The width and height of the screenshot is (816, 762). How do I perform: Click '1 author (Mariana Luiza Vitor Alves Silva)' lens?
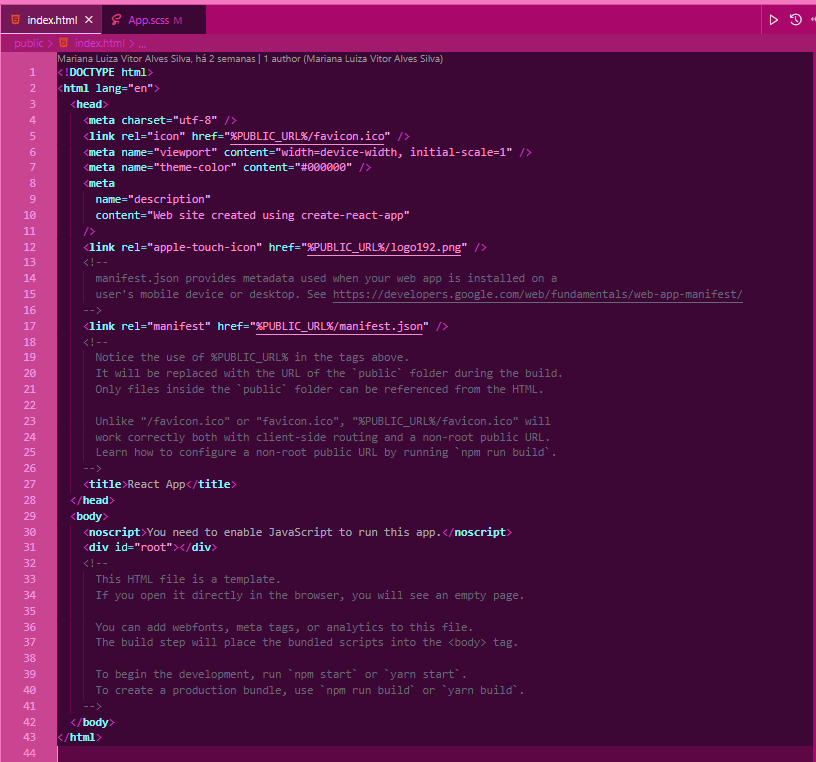click(x=353, y=59)
